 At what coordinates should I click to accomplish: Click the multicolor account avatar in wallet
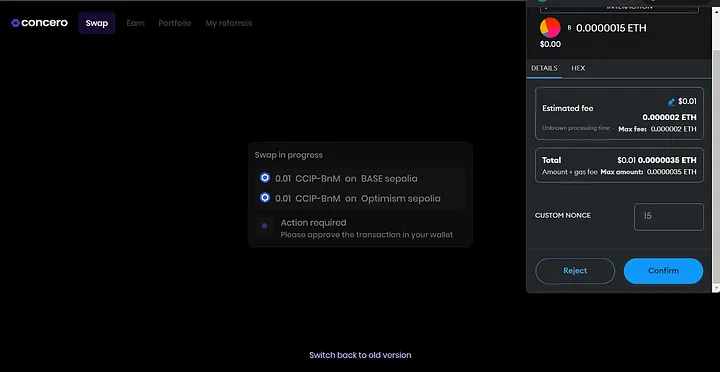(550, 28)
